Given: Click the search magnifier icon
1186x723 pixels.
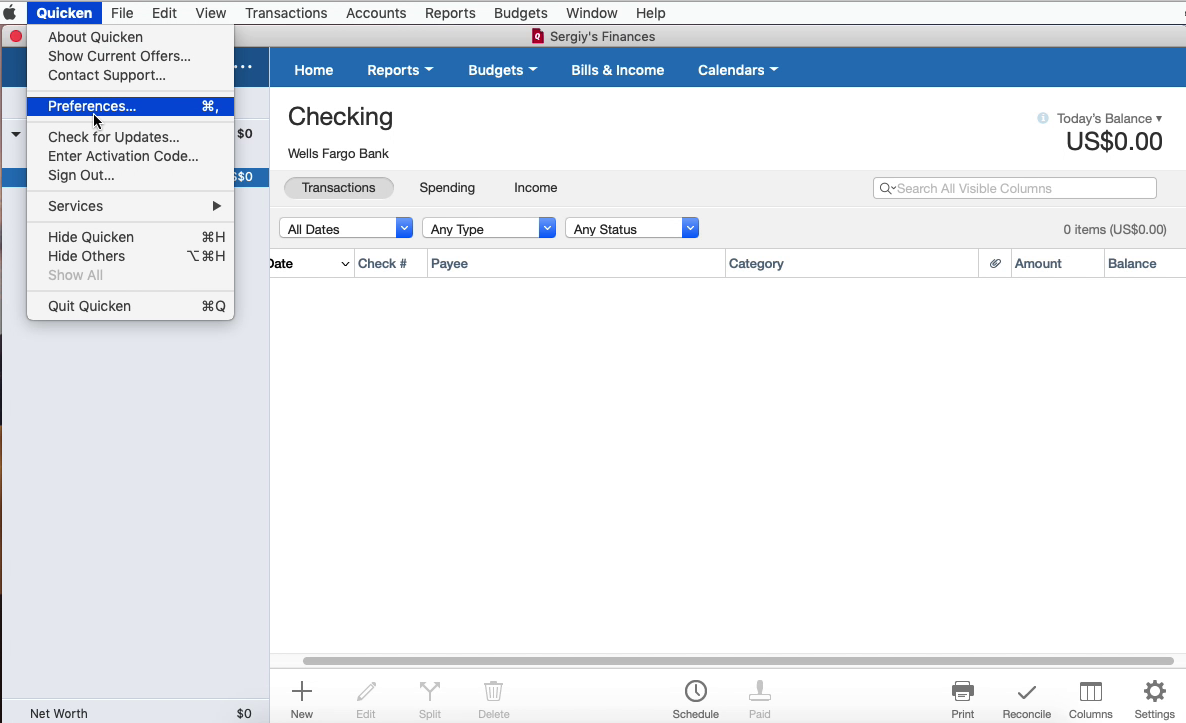Looking at the screenshot, I should click(886, 188).
